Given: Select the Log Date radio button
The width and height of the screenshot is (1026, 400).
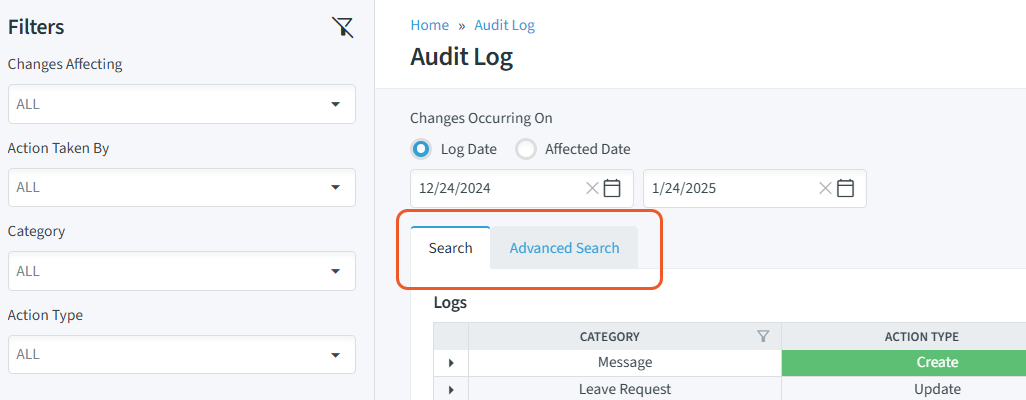Looking at the screenshot, I should tap(421, 149).
